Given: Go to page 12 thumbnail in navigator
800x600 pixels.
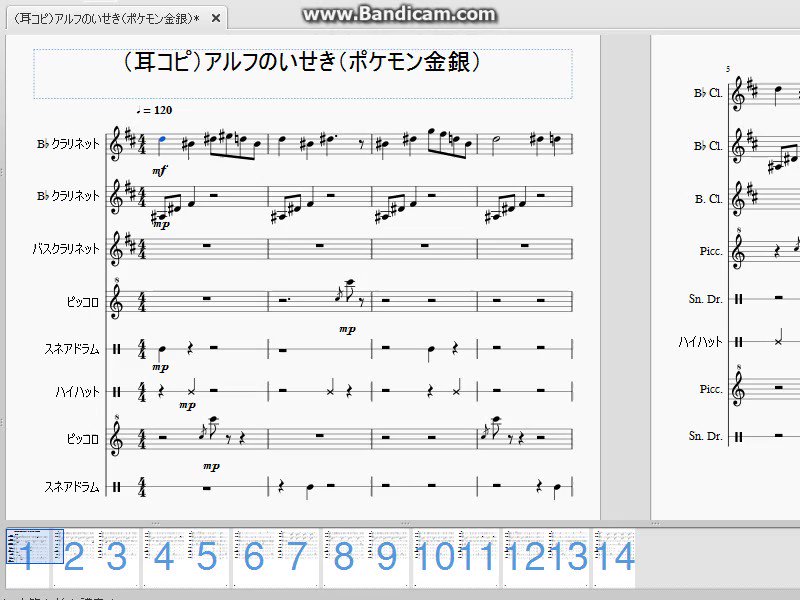Looking at the screenshot, I should pos(524,558).
